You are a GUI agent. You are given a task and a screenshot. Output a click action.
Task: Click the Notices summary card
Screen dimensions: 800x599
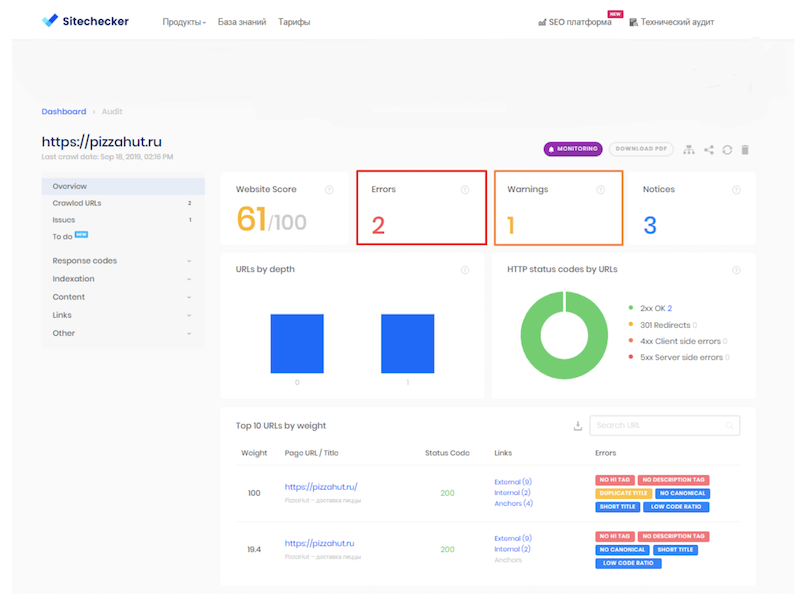(x=692, y=208)
